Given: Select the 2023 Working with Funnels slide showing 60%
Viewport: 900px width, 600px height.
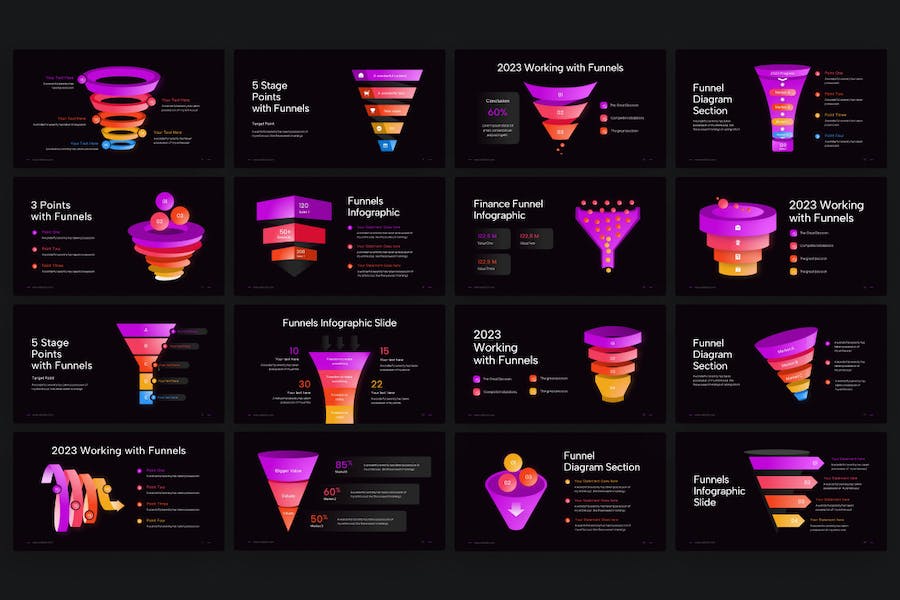Looking at the screenshot, I should click(x=560, y=109).
